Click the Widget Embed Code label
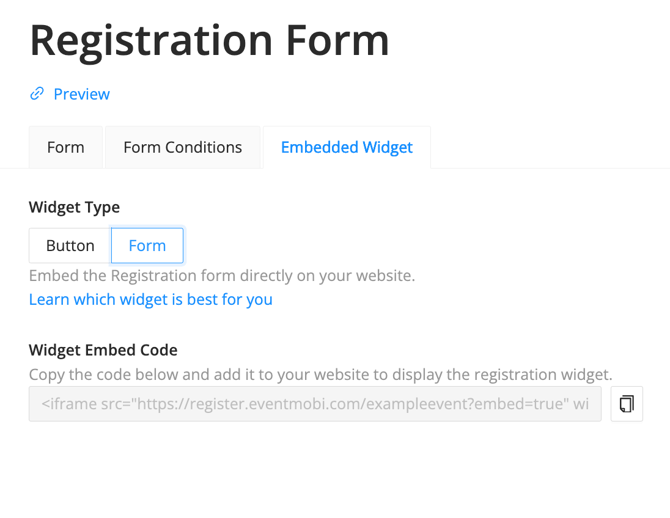This screenshot has width=670, height=518. coord(103,350)
